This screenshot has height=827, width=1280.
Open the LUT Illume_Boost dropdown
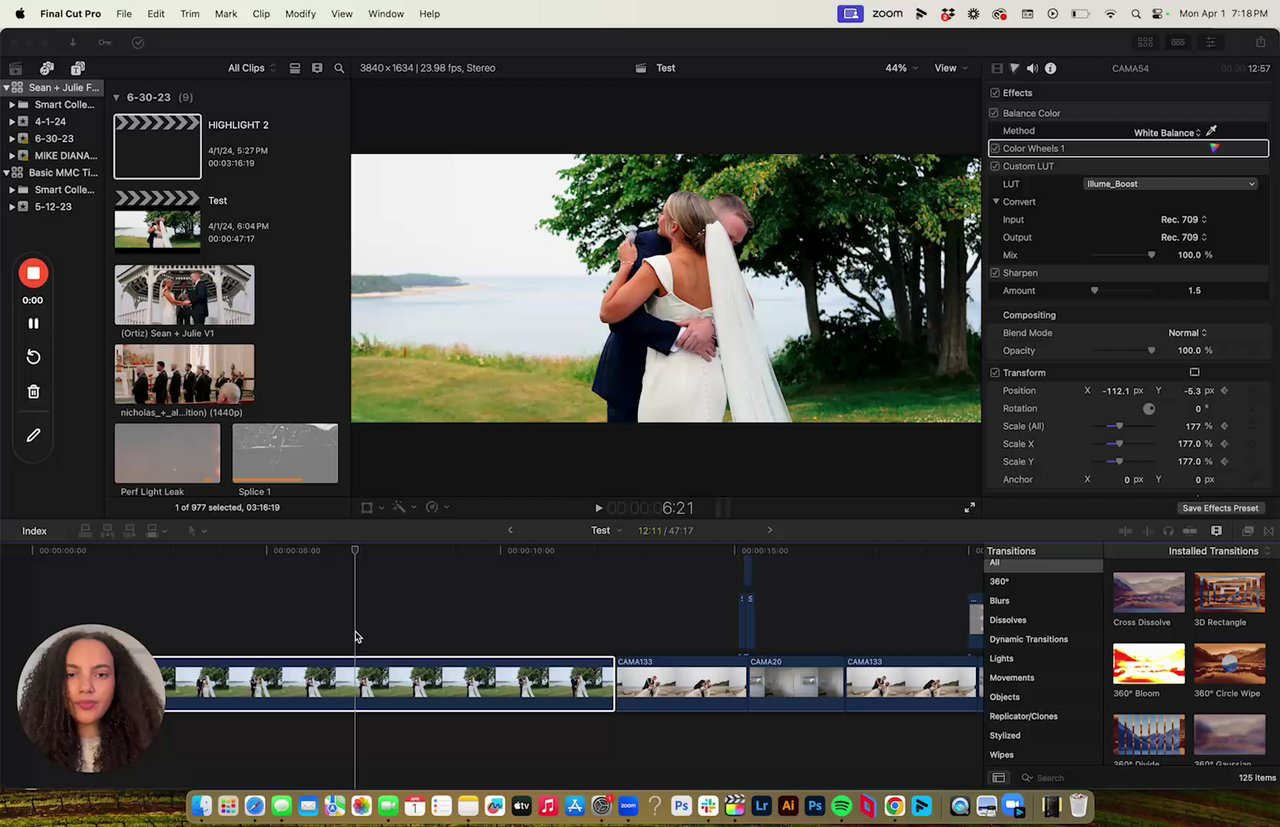1170,184
